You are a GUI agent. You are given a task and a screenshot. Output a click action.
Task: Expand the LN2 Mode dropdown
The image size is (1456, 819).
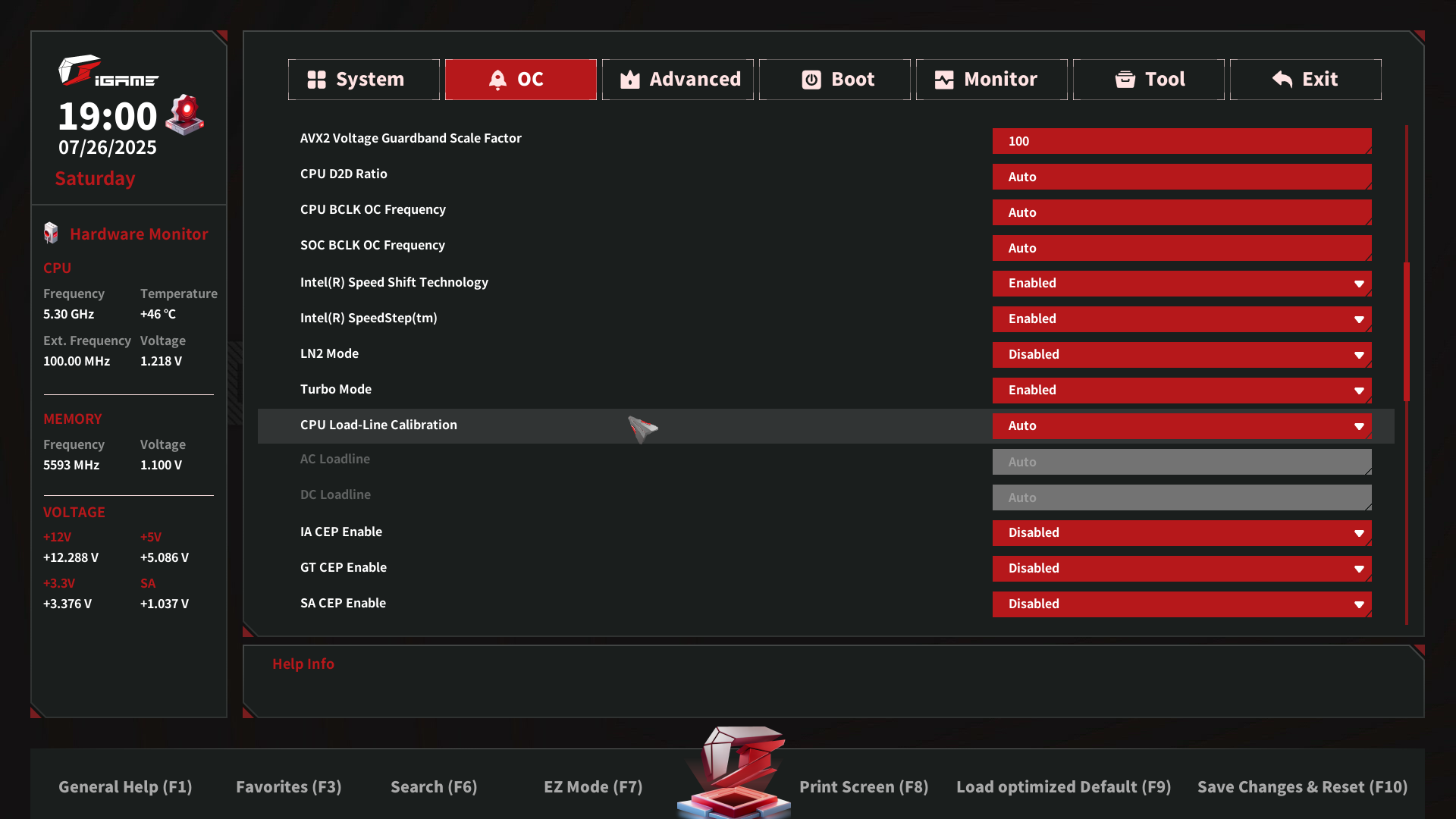click(x=1181, y=354)
